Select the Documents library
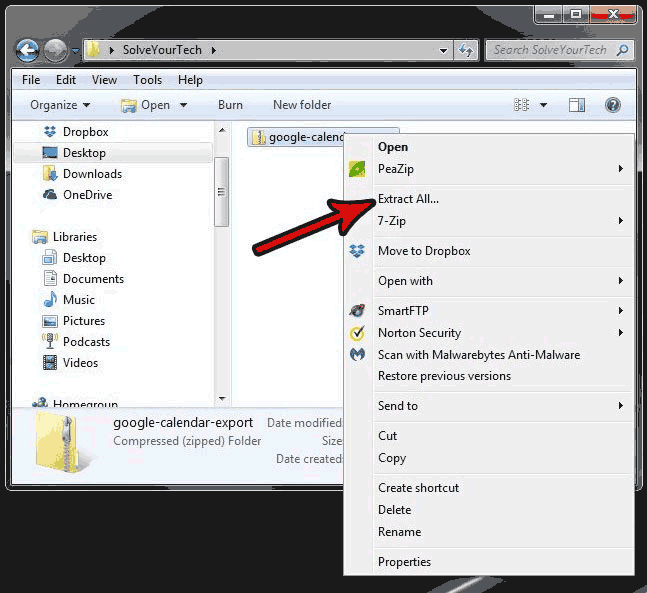647x593 pixels. tap(93, 279)
